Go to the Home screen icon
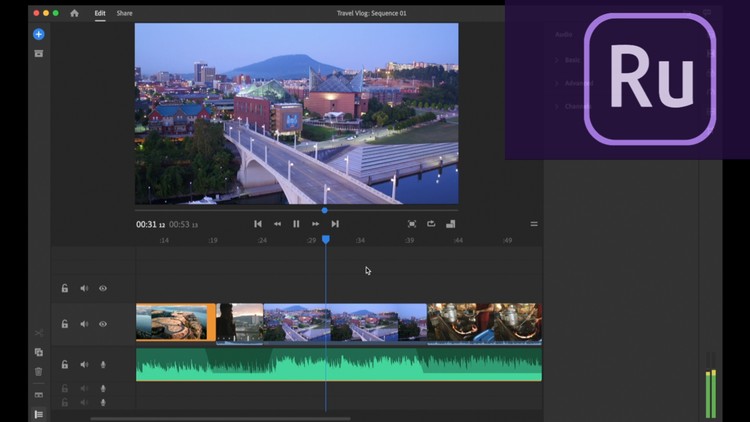Screen dimensions: 750x422 (74, 13)
